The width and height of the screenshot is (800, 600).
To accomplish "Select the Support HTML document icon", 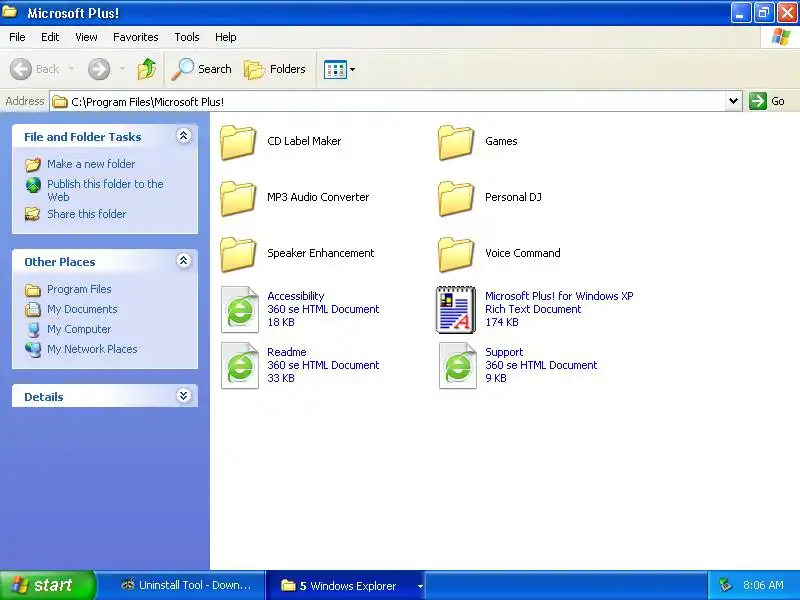I will click(458, 366).
